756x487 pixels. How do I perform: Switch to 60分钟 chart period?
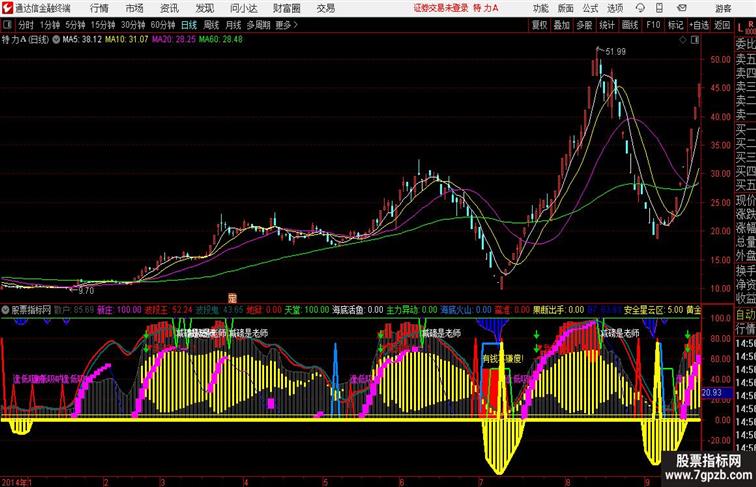163,25
